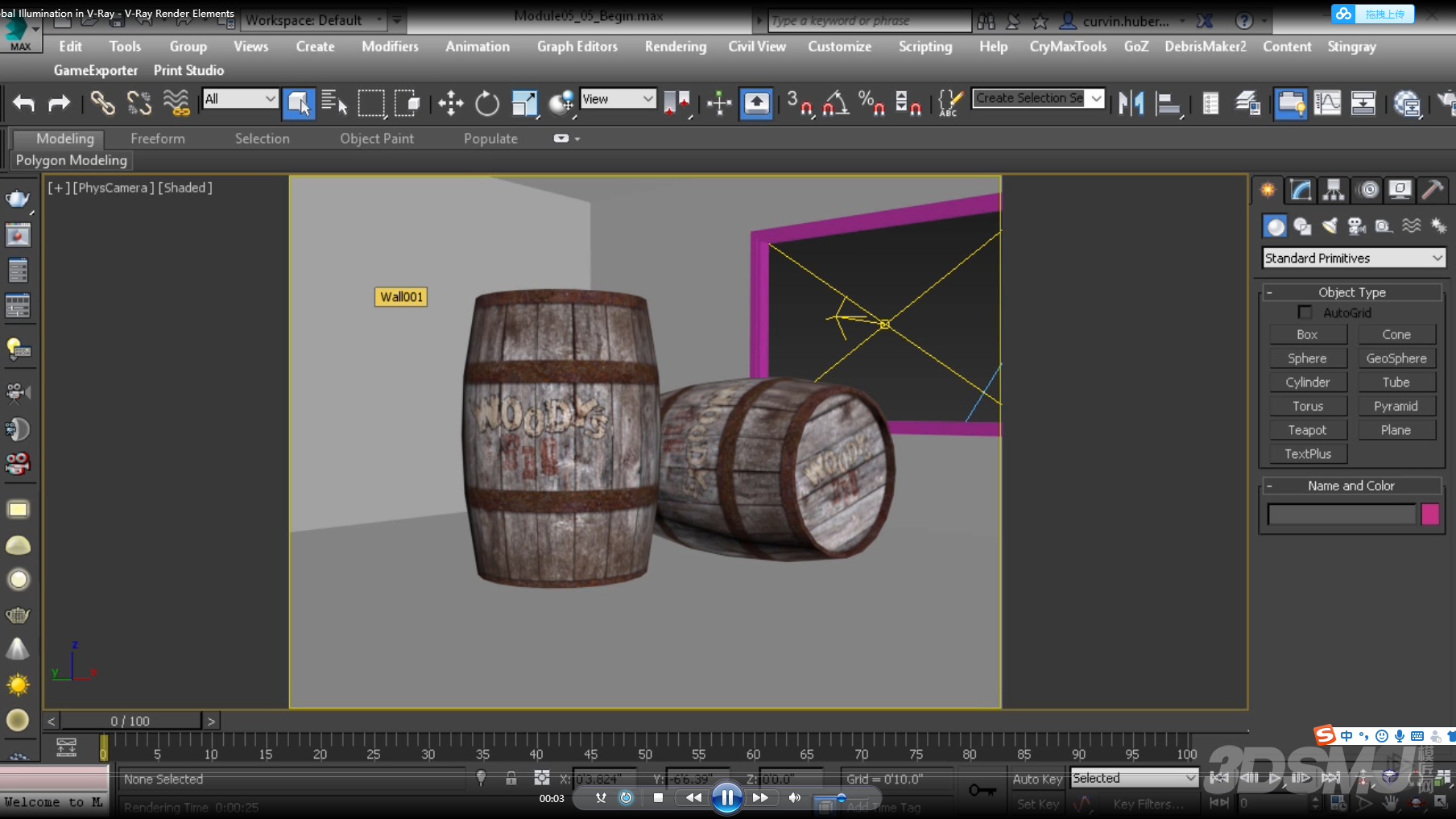Click the Unlink Selection icon
This screenshot has width=1456, height=819.
[x=139, y=103]
